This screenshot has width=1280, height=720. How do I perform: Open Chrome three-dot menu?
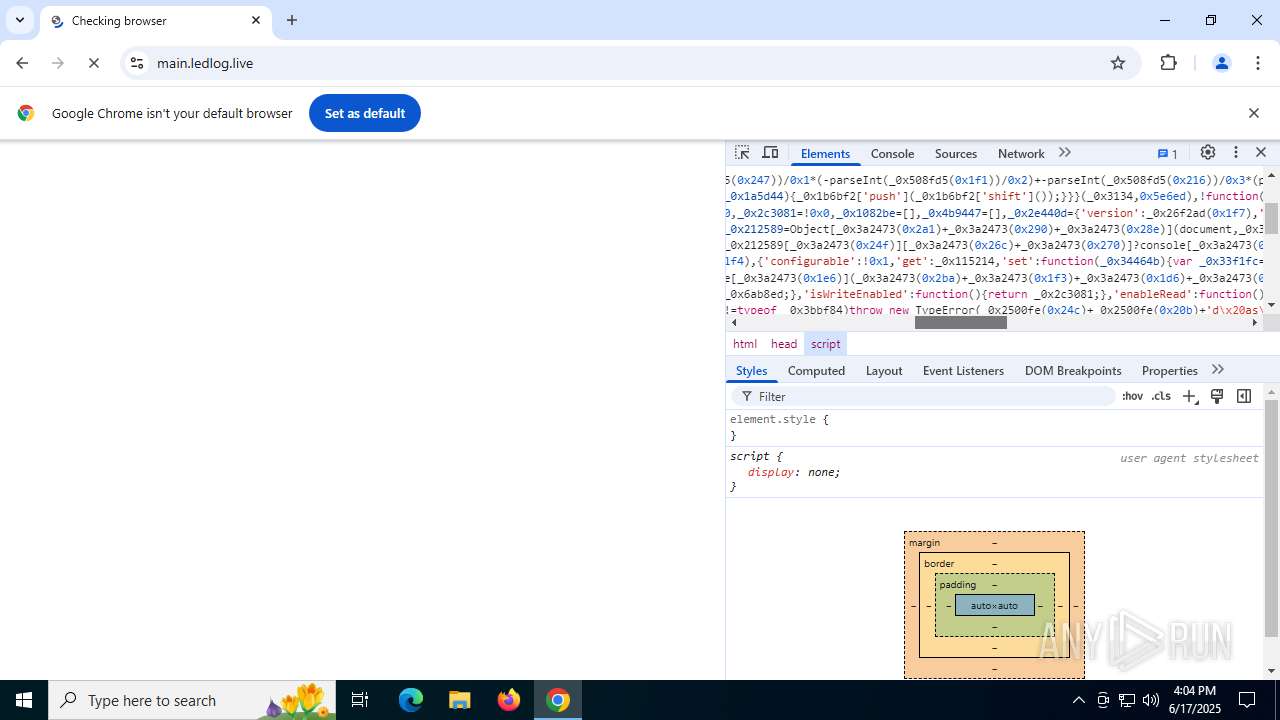coord(1258,63)
